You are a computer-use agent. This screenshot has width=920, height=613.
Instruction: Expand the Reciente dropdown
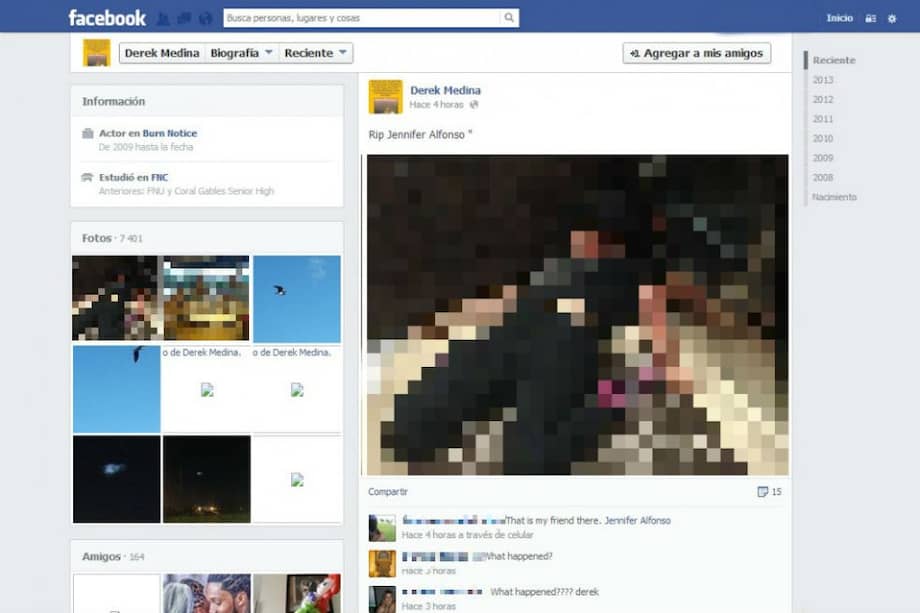point(316,53)
